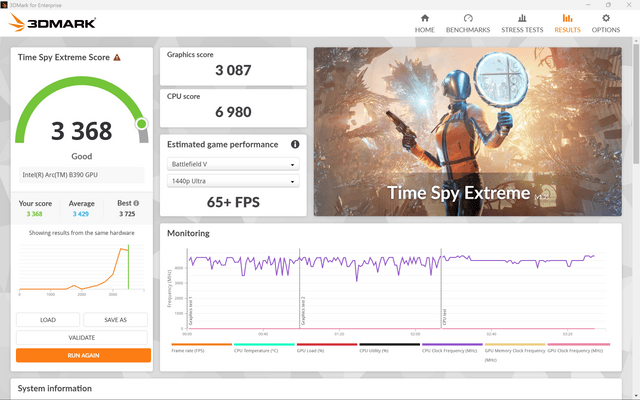Select the Results tab
640x400 pixels.
[567, 24]
